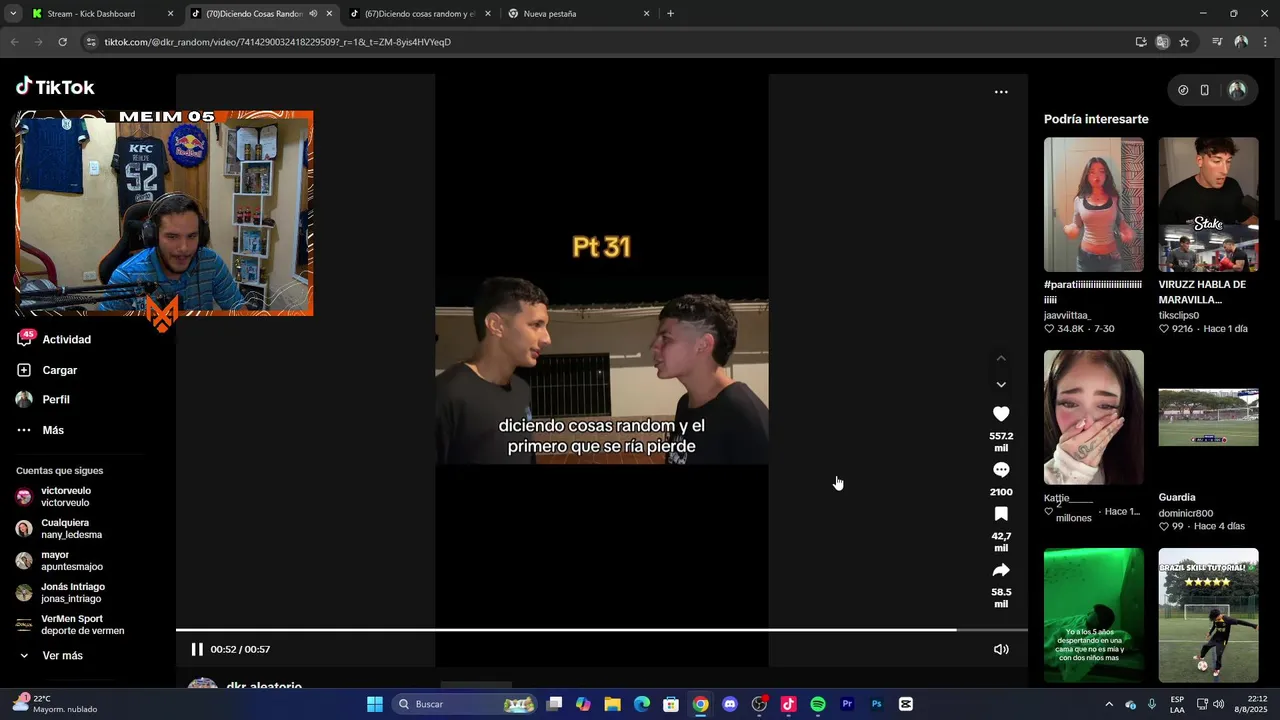Open Cargar upload page
This screenshot has height=720, width=1280.
(x=47, y=370)
